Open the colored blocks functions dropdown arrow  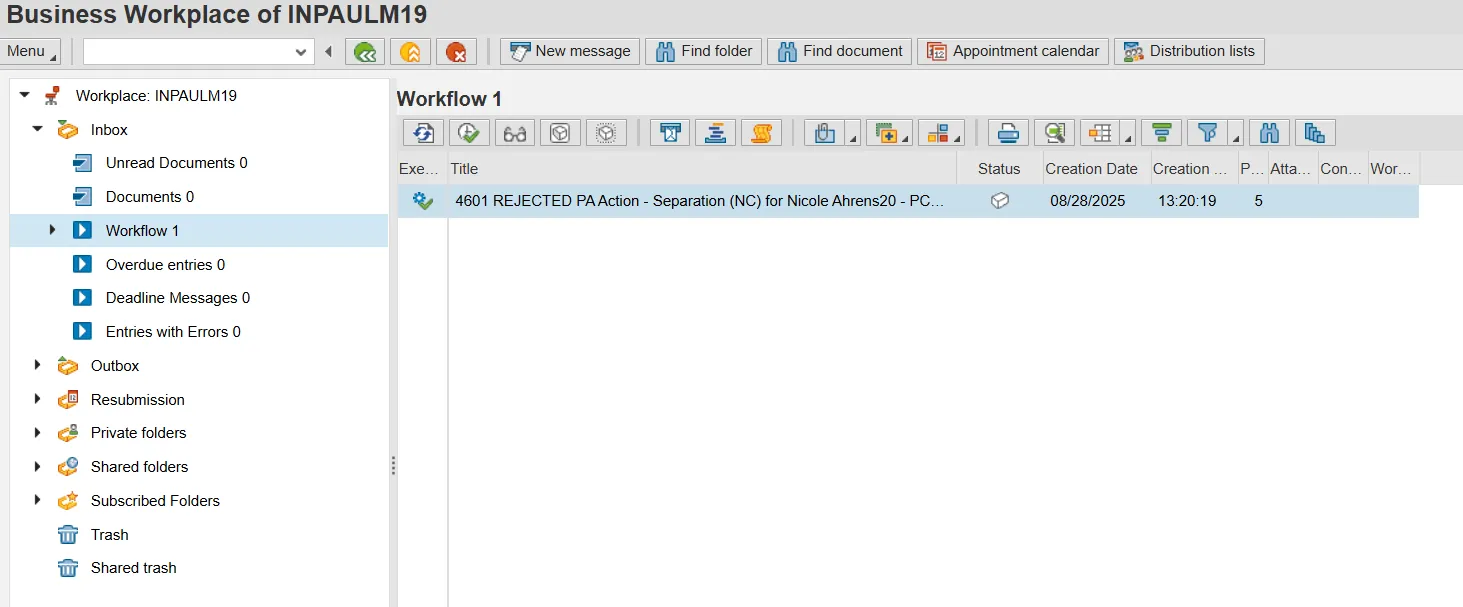[959, 138]
